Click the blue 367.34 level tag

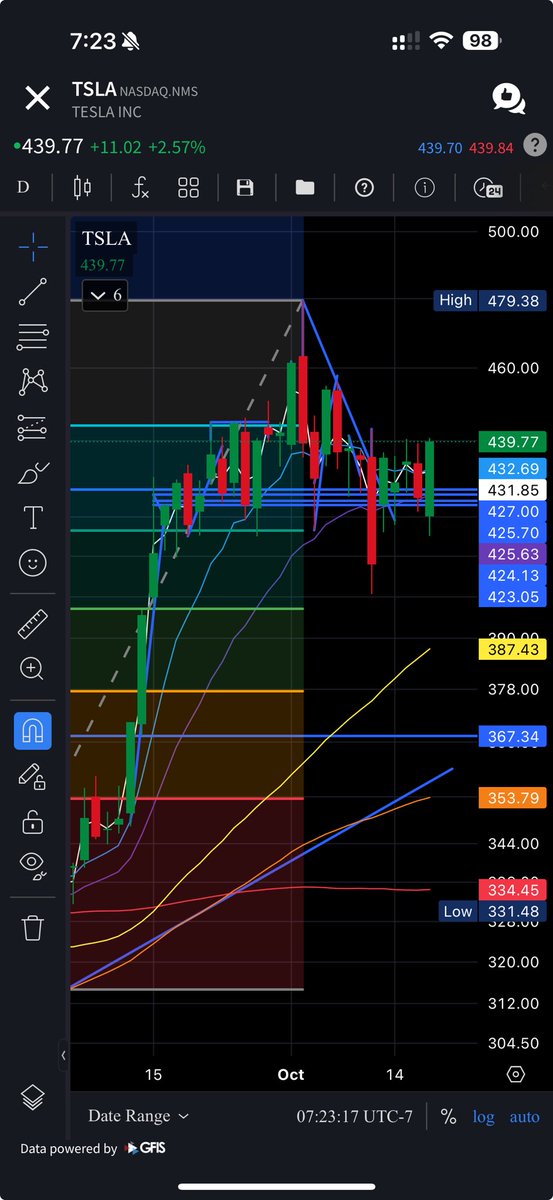(511, 735)
